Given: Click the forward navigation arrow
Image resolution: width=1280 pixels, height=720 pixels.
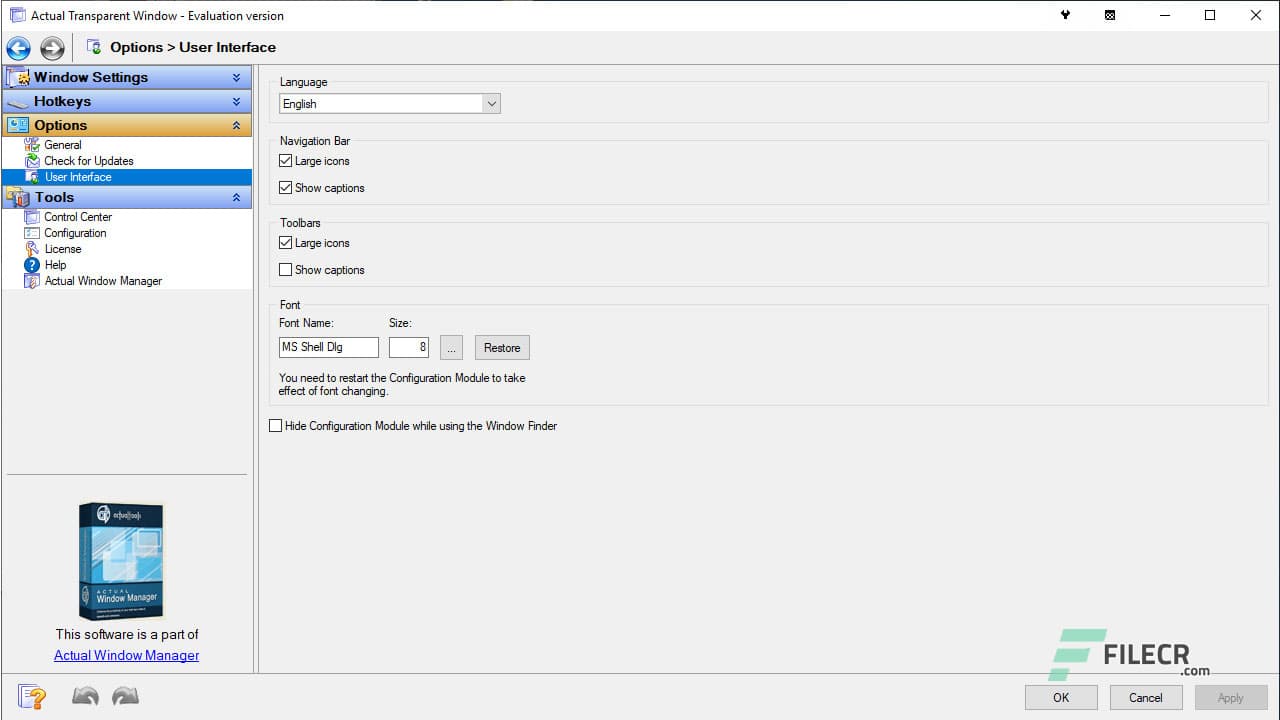Looking at the screenshot, I should [x=52, y=47].
